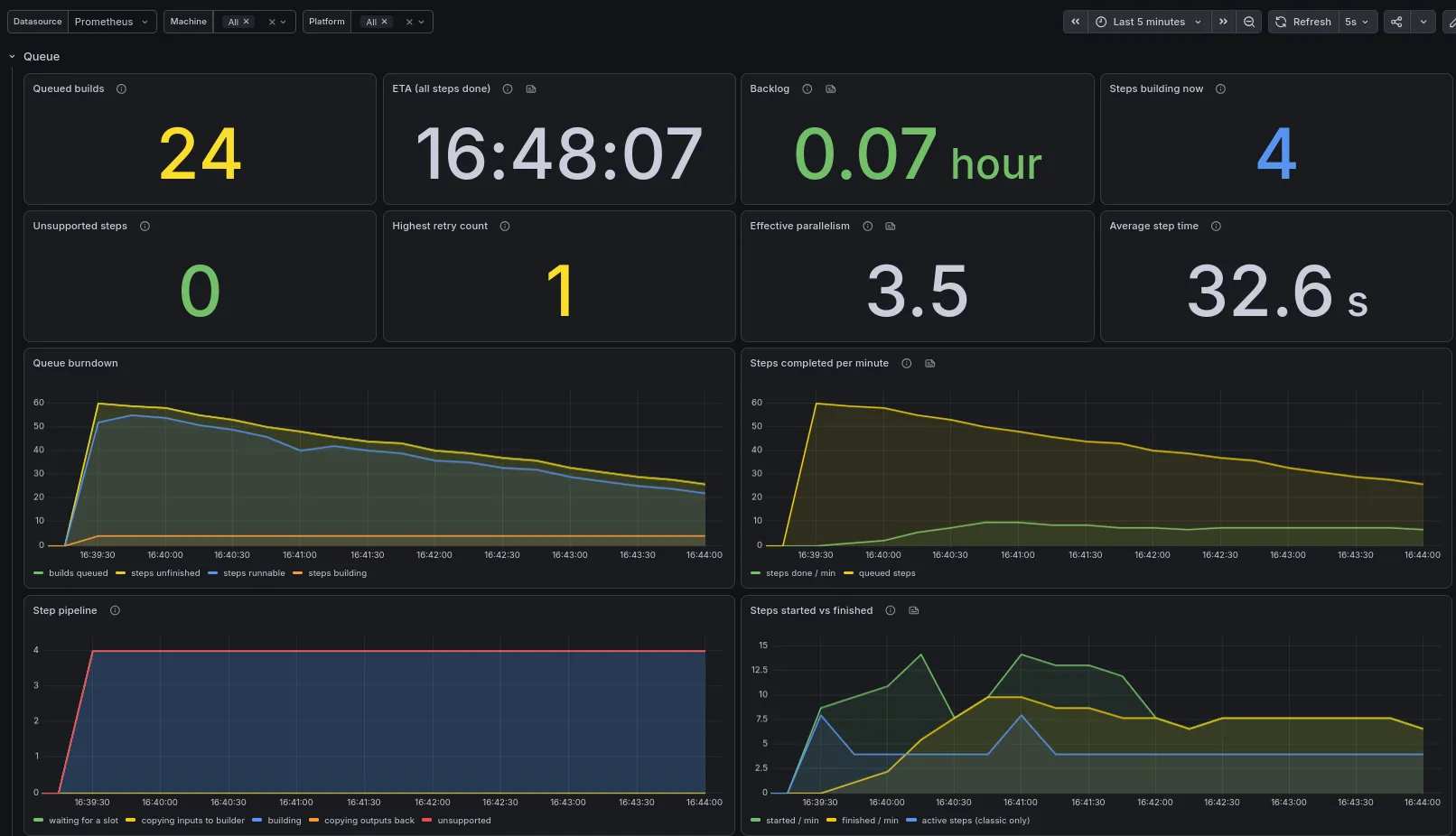Show info for ETA (all steps done) panel
This screenshot has width=1456, height=836.
pyautogui.click(x=508, y=88)
